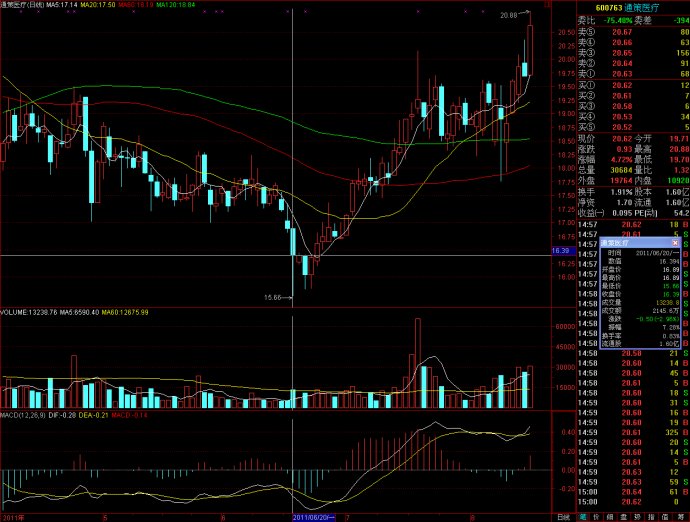Switch to the 势 tab
690x522 pixels.
coord(637,517)
